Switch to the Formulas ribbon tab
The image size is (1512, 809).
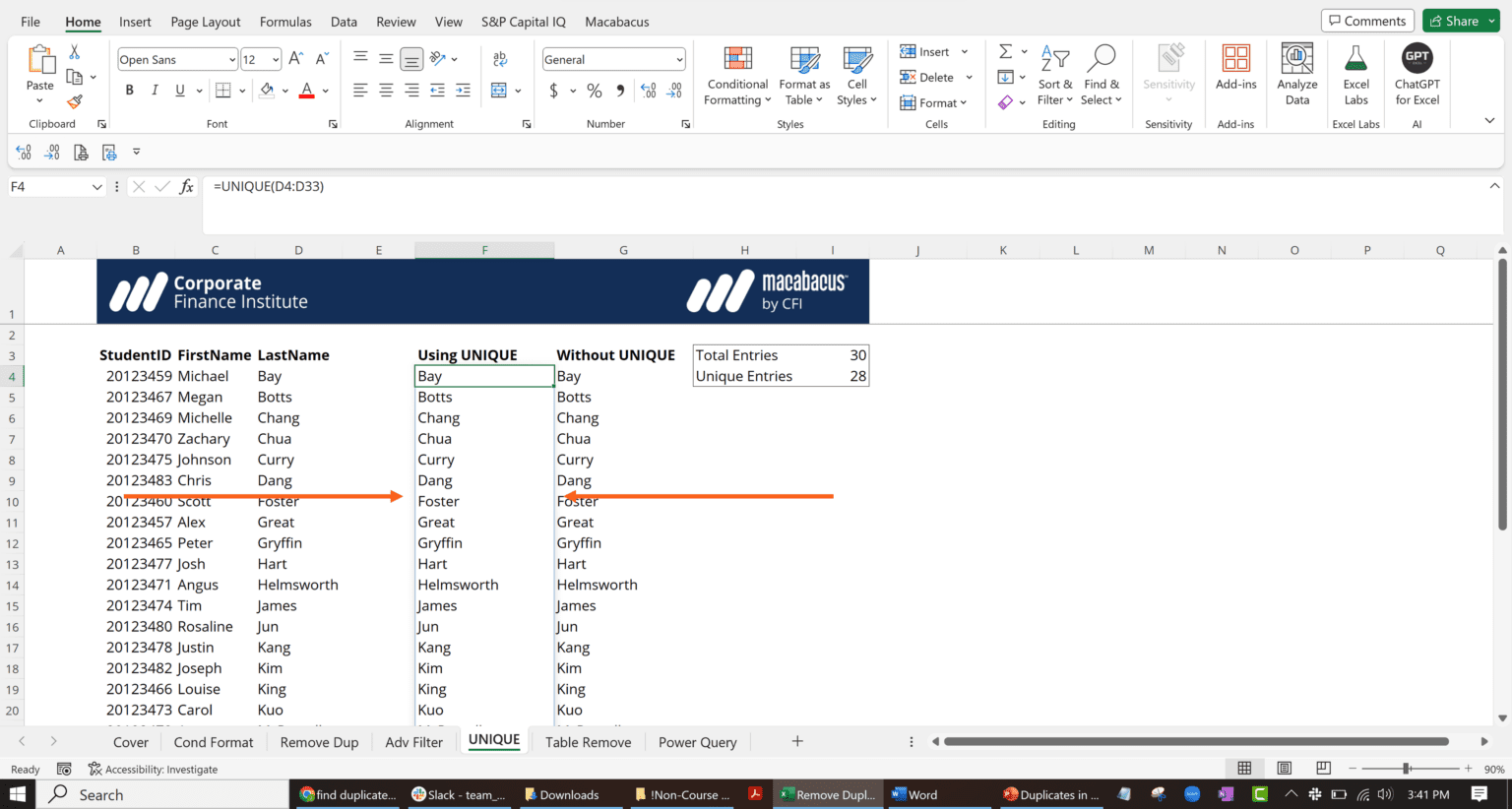[285, 21]
